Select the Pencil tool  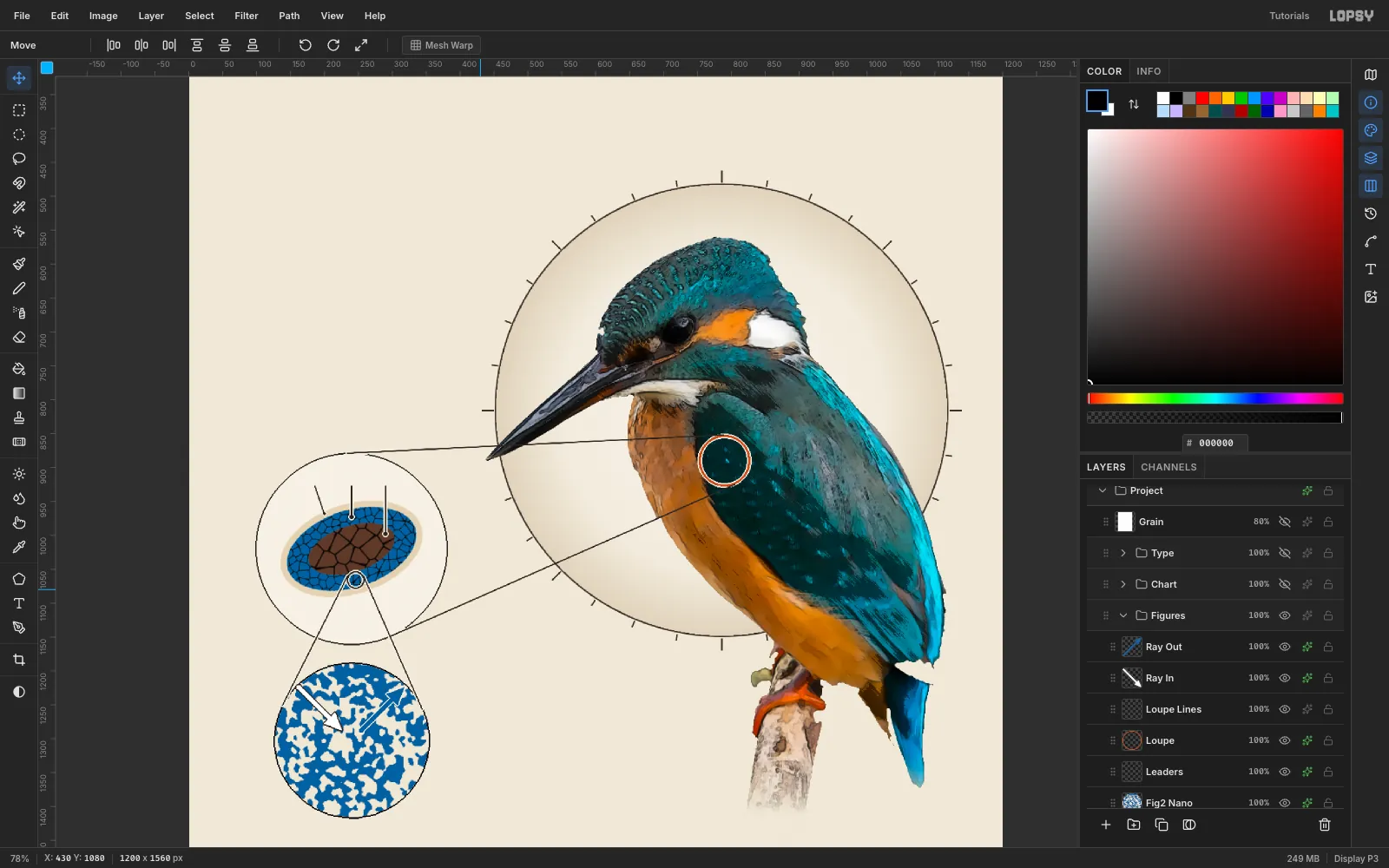coord(19,288)
